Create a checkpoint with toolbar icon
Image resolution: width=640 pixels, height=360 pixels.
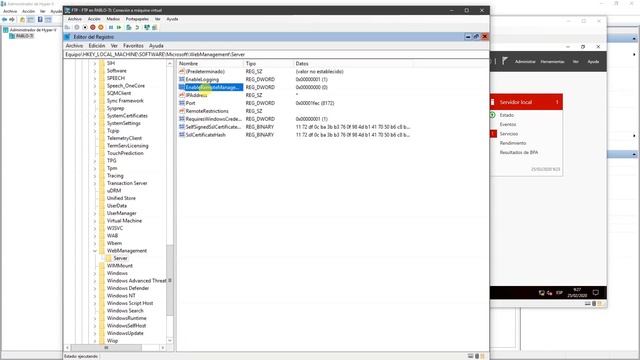point(129,27)
